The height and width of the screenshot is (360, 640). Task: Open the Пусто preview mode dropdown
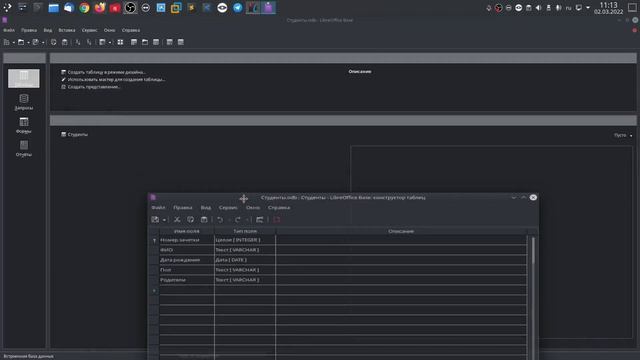[623, 135]
